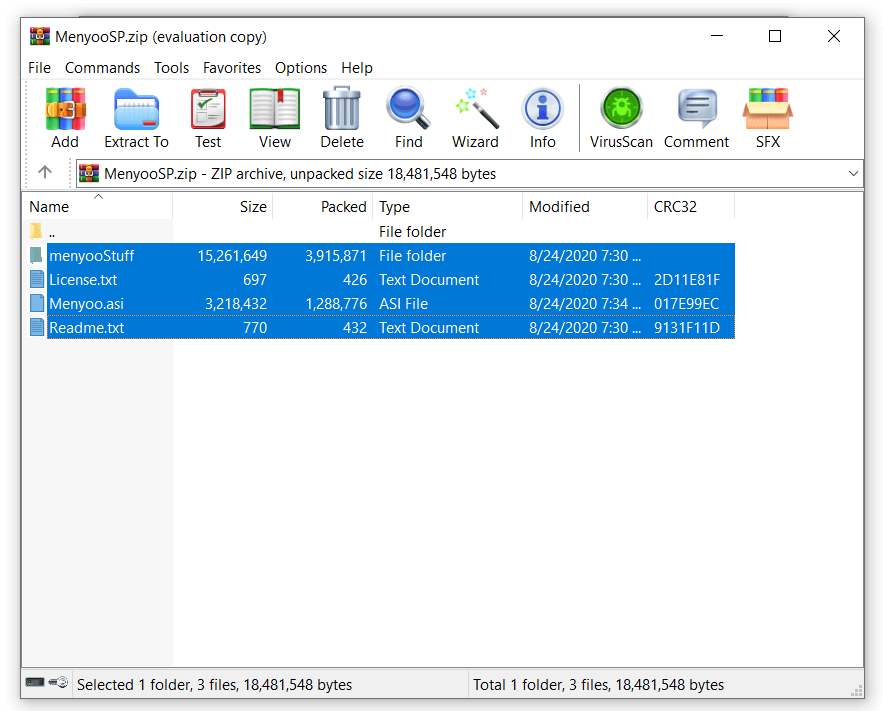Open the Favorites menu

click(231, 68)
